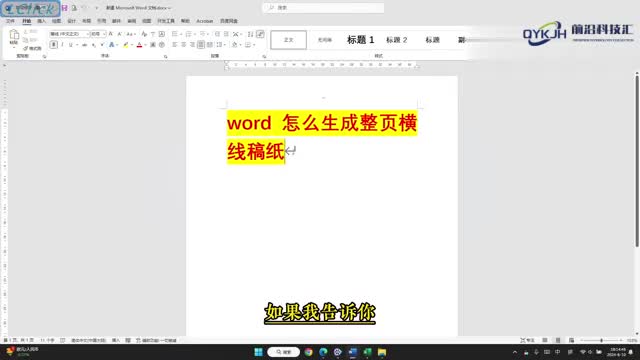Select the 正文 style

289,40
